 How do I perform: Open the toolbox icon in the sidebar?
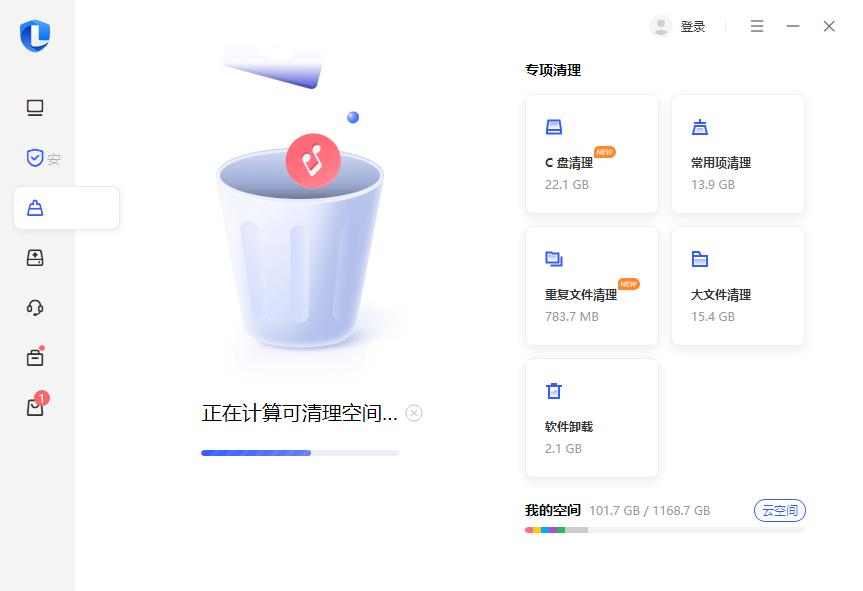tap(34, 258)
